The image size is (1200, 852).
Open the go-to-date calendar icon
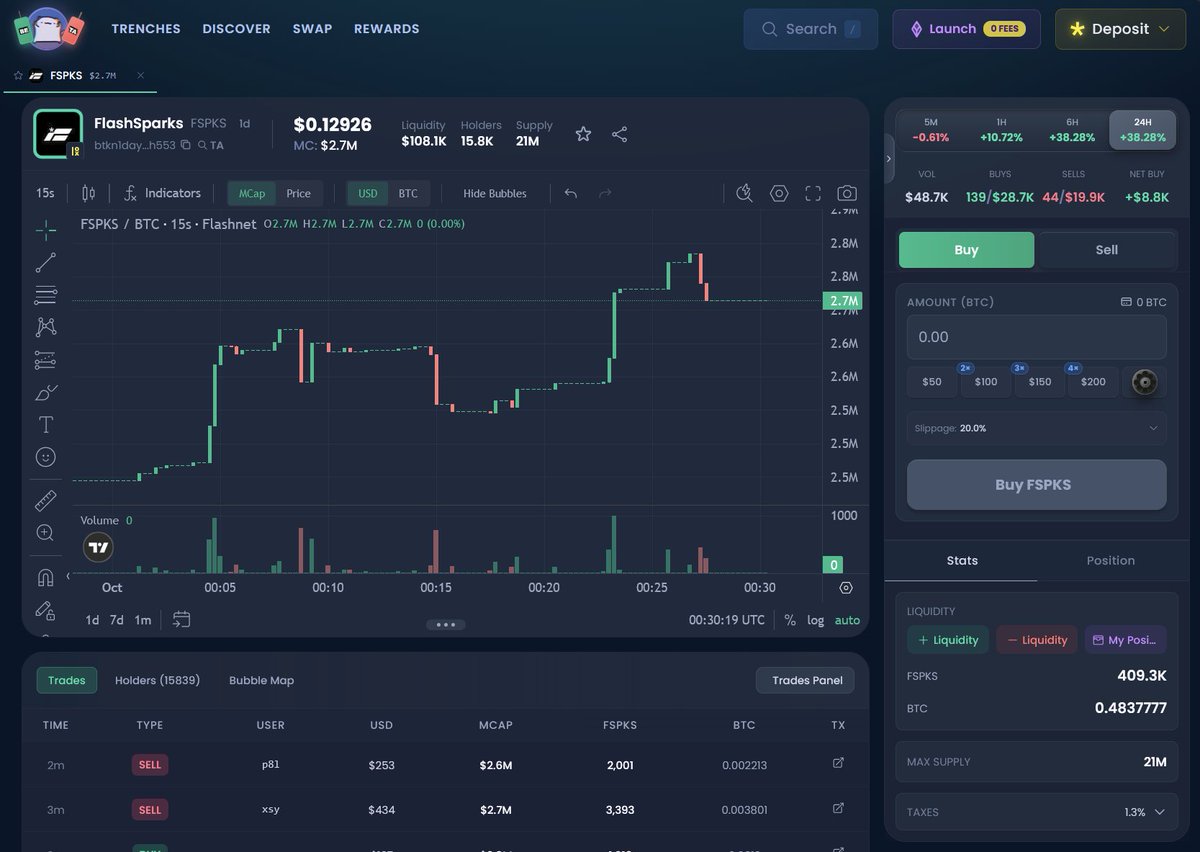[181, 619]
